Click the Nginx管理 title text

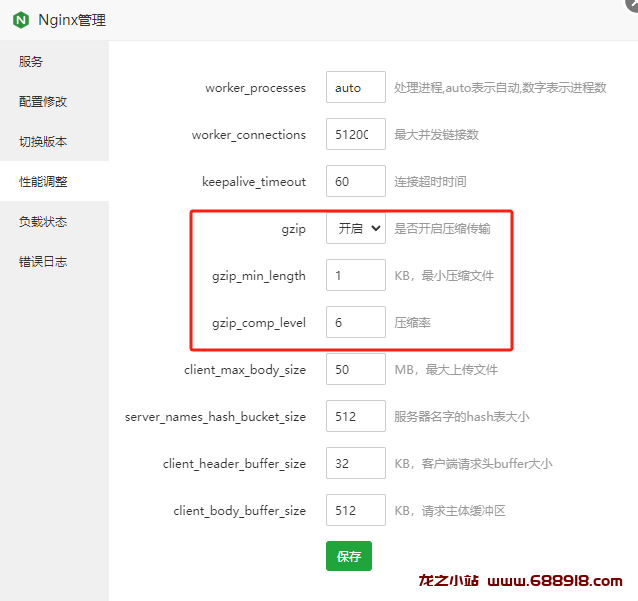pyautogui.click(x=72, y=20)
